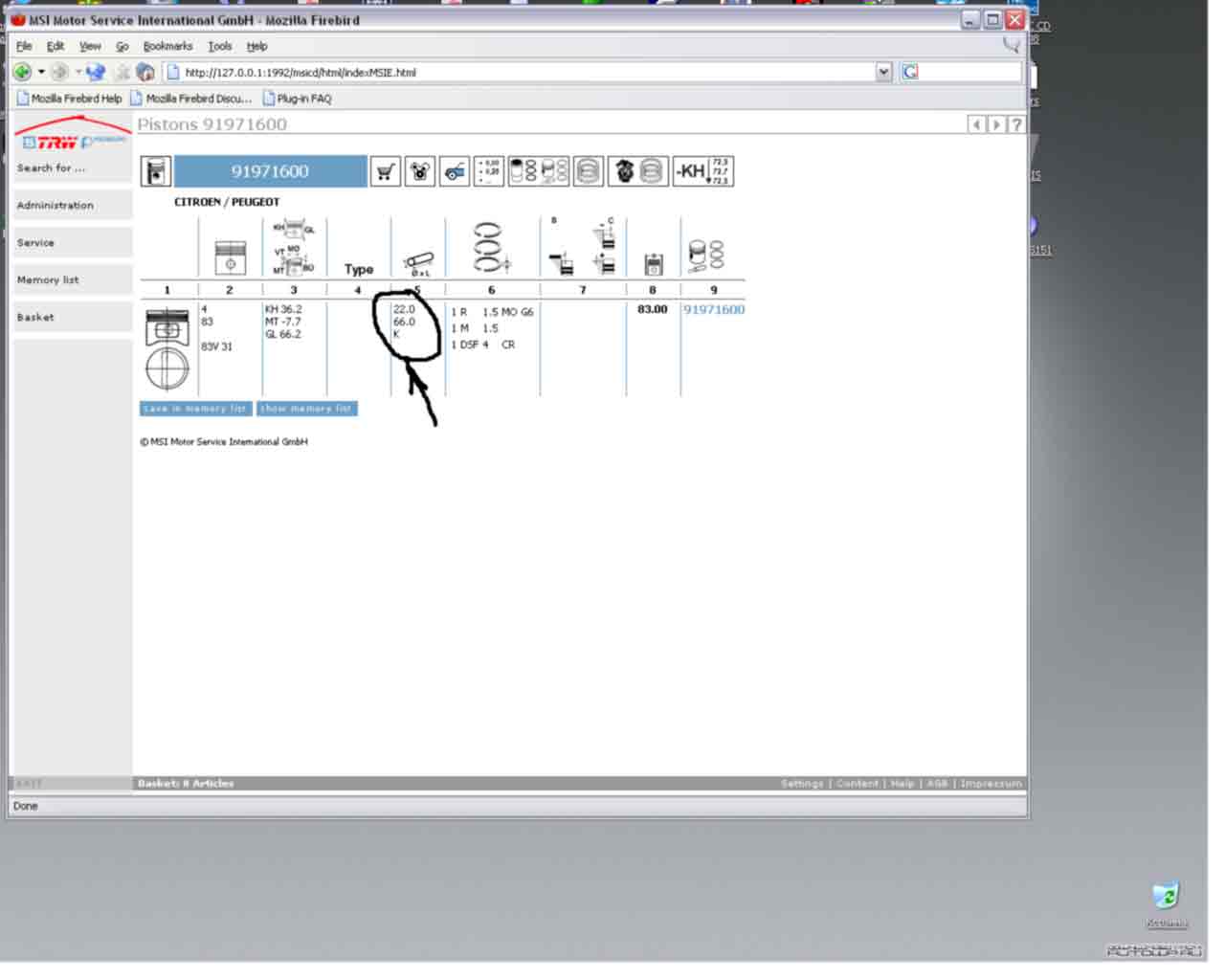Open the oversize dimensions list icon
1225x980 pixels.
click(489, 171)
